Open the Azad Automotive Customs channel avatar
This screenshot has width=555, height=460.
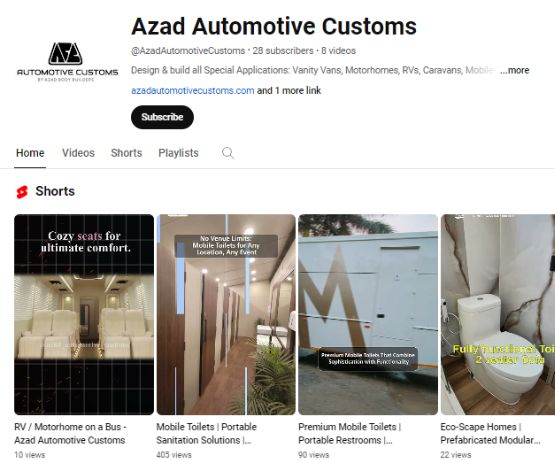coord(67,62)
